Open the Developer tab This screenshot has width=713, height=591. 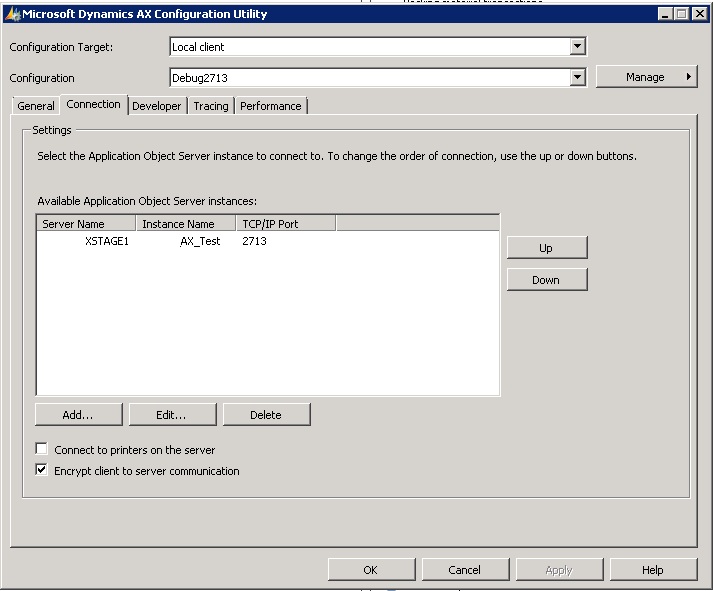pyautogui.click(x=157, y=106)
